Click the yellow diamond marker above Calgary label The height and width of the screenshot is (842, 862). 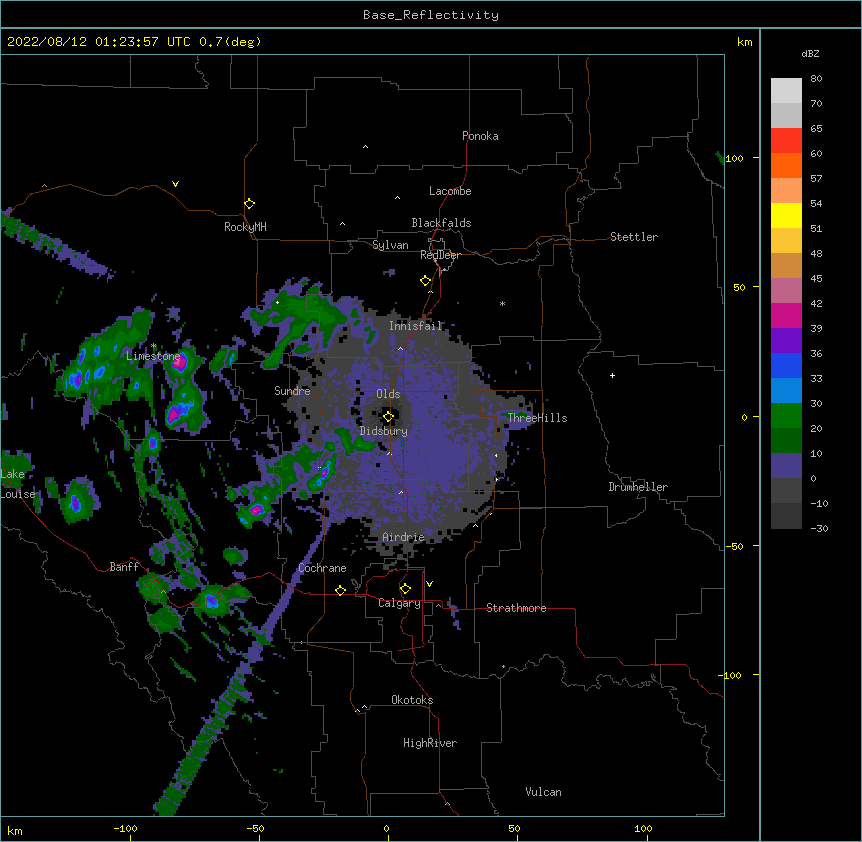coord(405,589)
